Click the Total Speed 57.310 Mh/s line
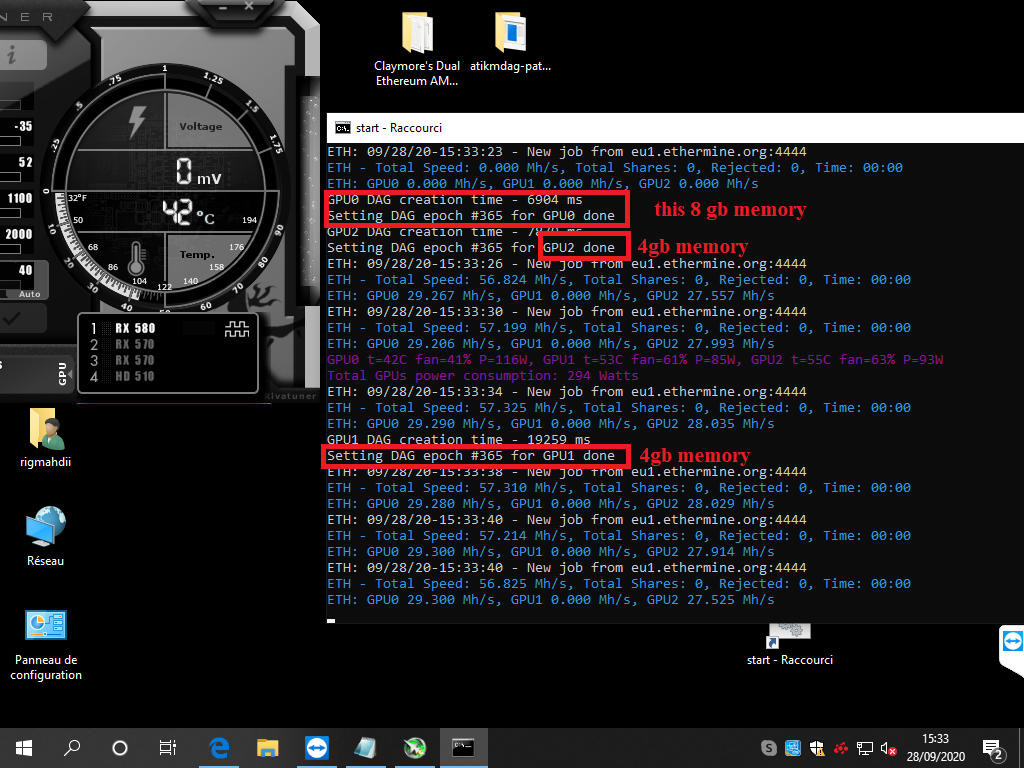This screenshot has width=1024, height=768. (619, 488)
